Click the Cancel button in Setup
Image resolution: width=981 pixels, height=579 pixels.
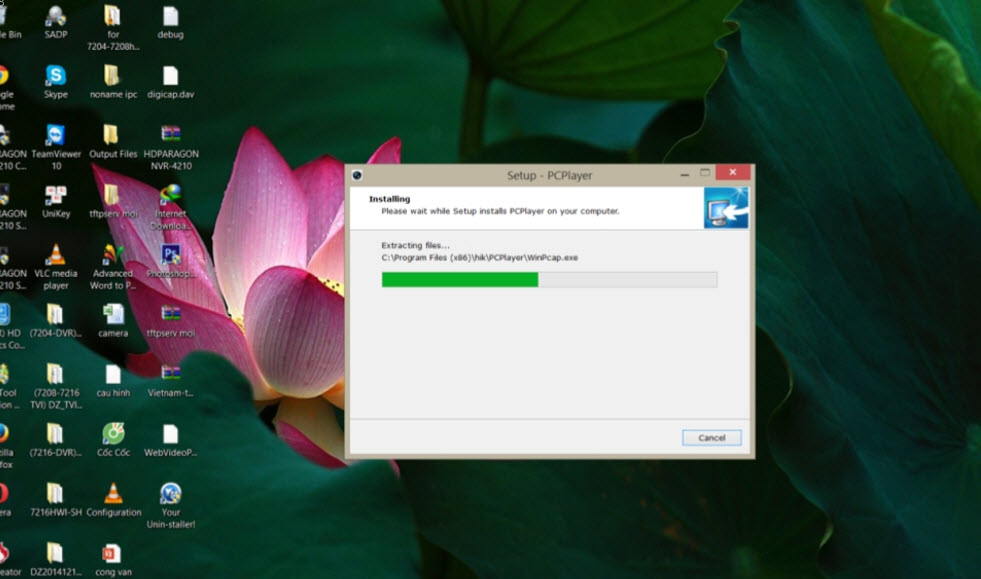(x=711, y=438)
